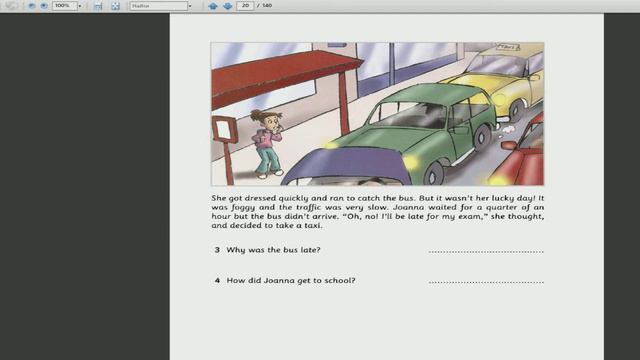Click the dotted answer line for question 4
This screenshot has height=360, width=640.
(x=486, y=282)
